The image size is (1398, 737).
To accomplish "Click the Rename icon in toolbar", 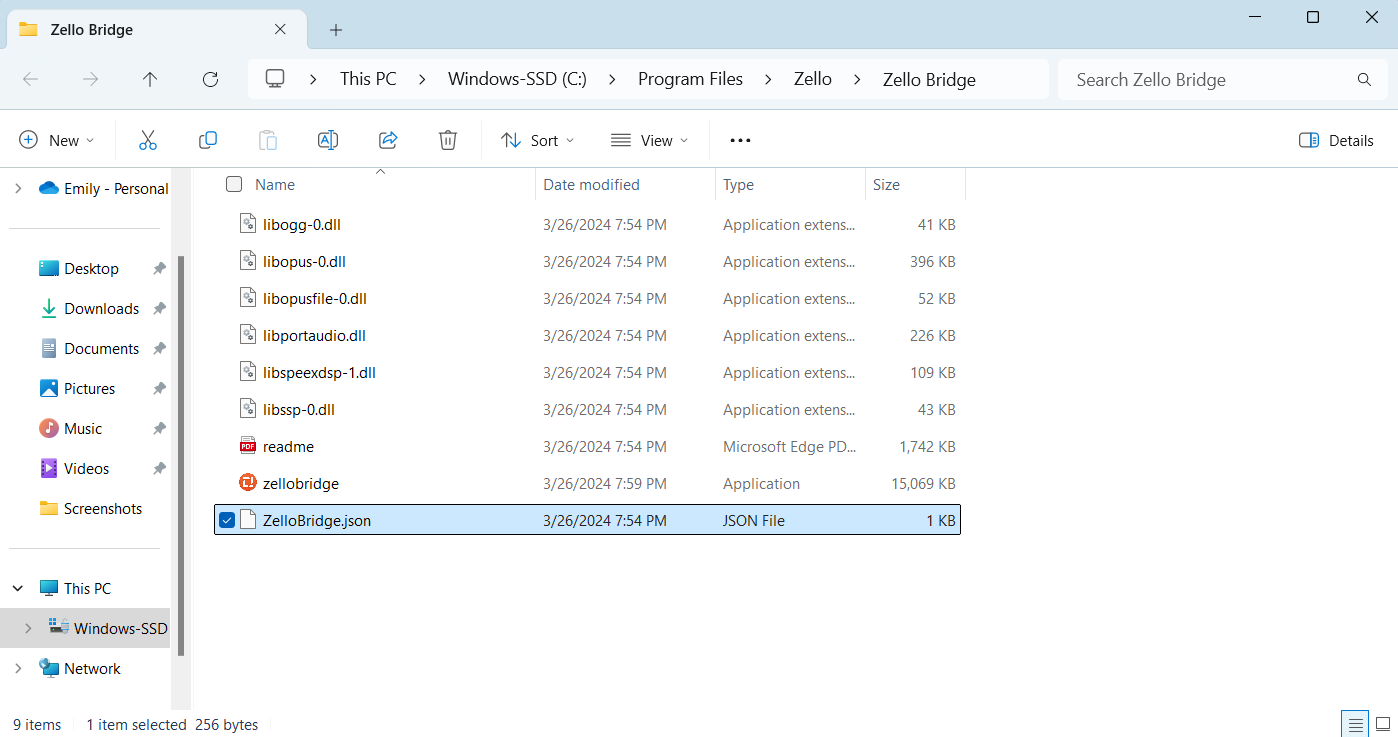I will [328, 140].
